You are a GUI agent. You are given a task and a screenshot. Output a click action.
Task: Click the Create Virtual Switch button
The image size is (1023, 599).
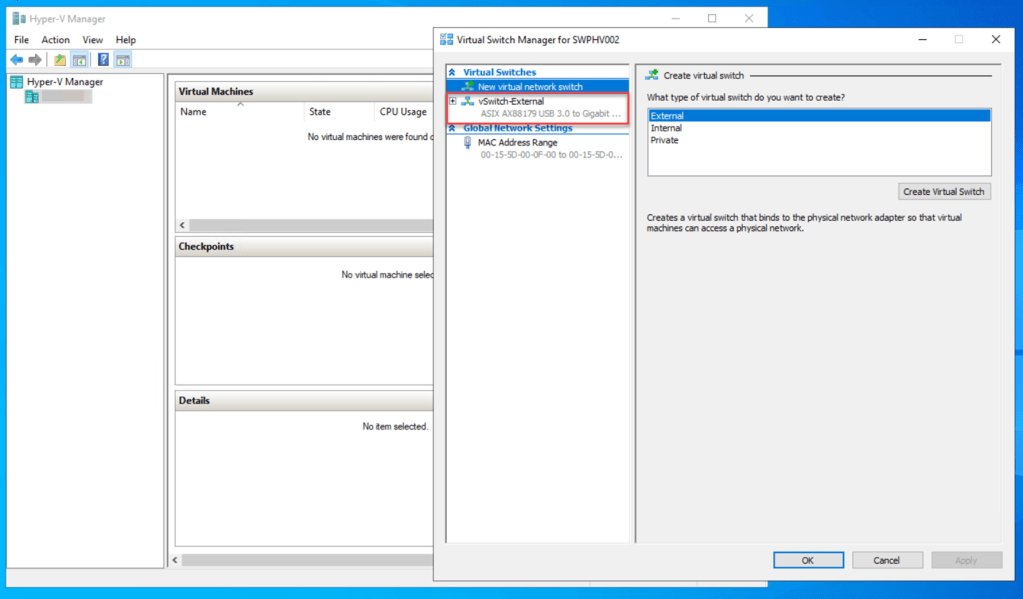coord(943,191)
